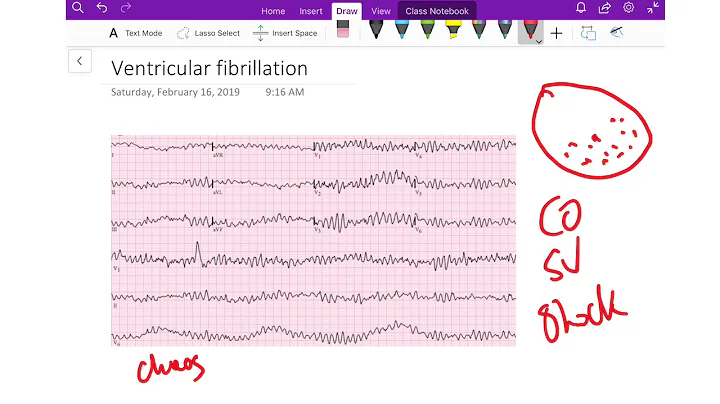Image resolution: width=720 pixels, height=404 pixels.
Task: Switch to Text Mode
Action: [x=135, y=33]
